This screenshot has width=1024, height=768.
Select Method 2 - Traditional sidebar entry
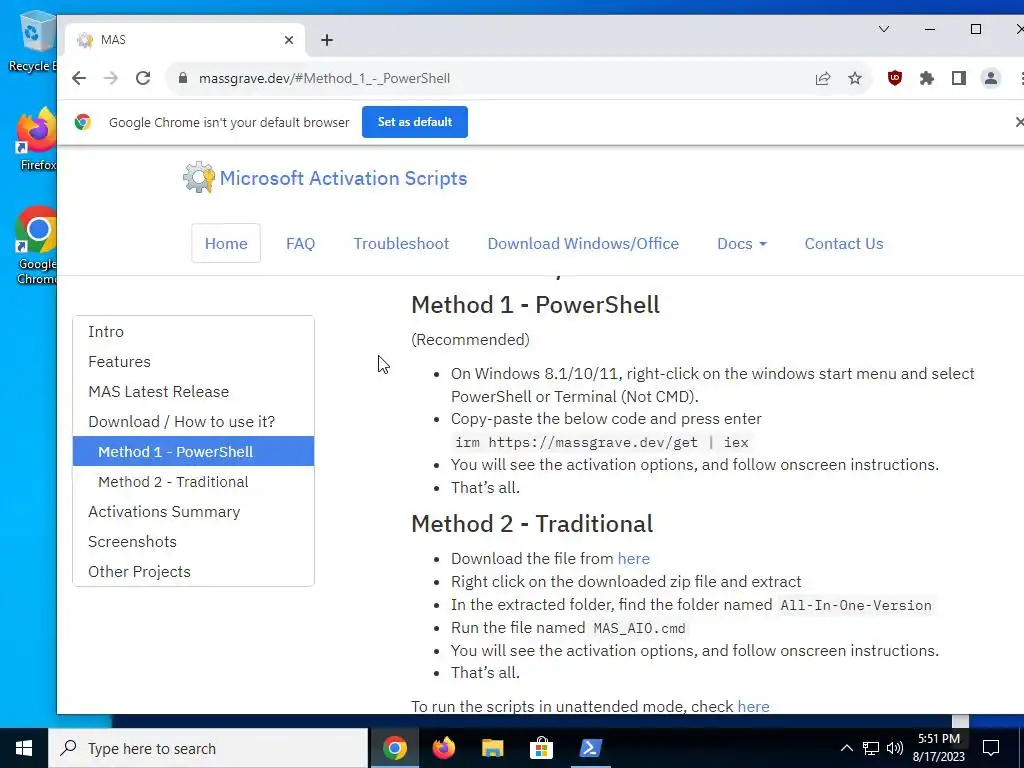point(193,482)
